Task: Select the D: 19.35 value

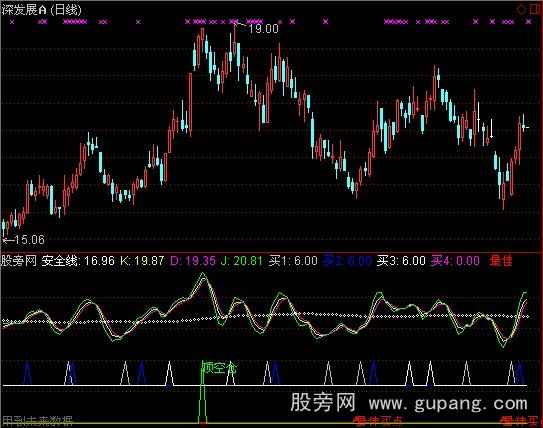Action: (x=193, y=260)
